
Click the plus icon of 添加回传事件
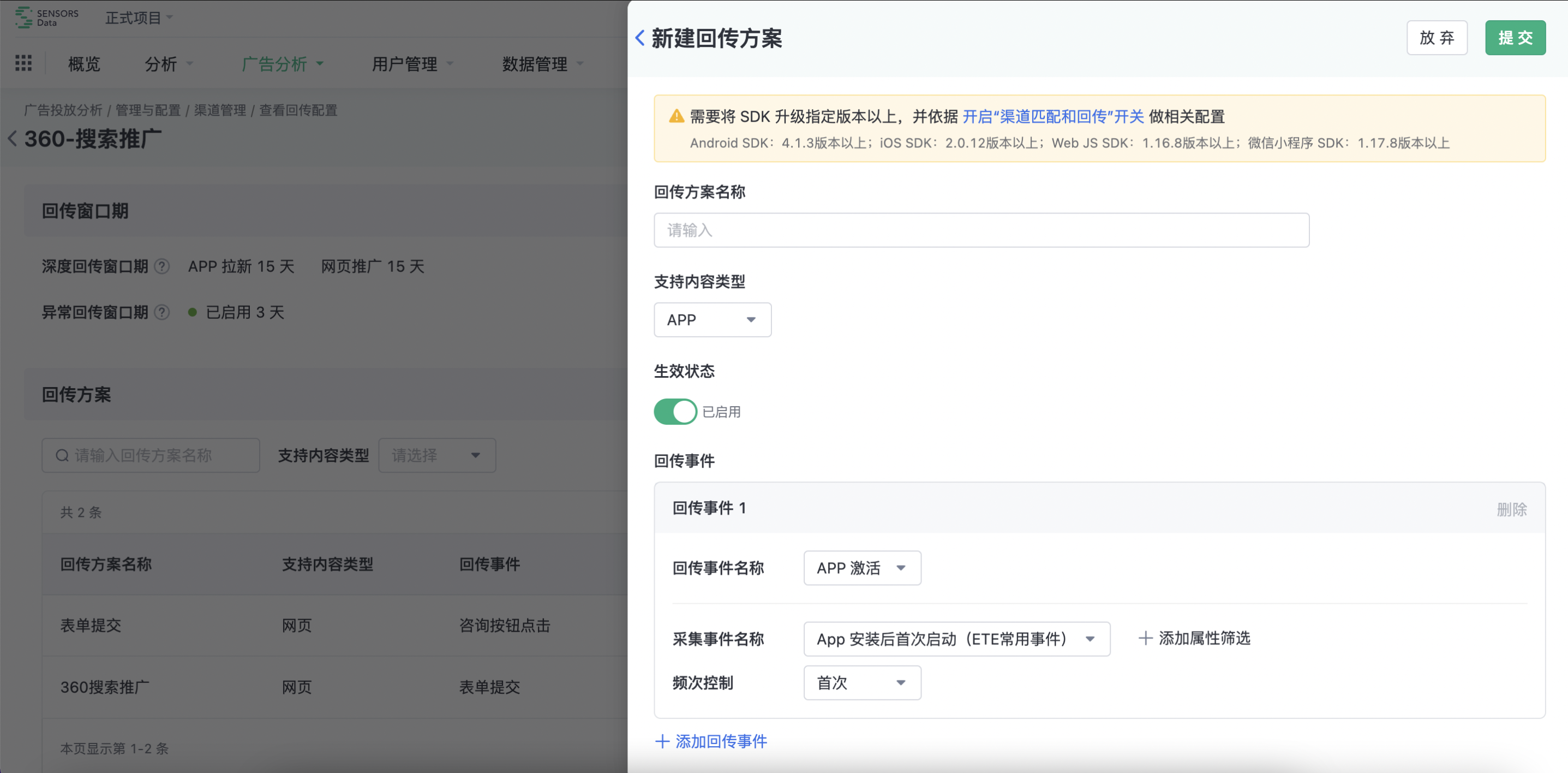pyautogui.click(x=662, y=741)
